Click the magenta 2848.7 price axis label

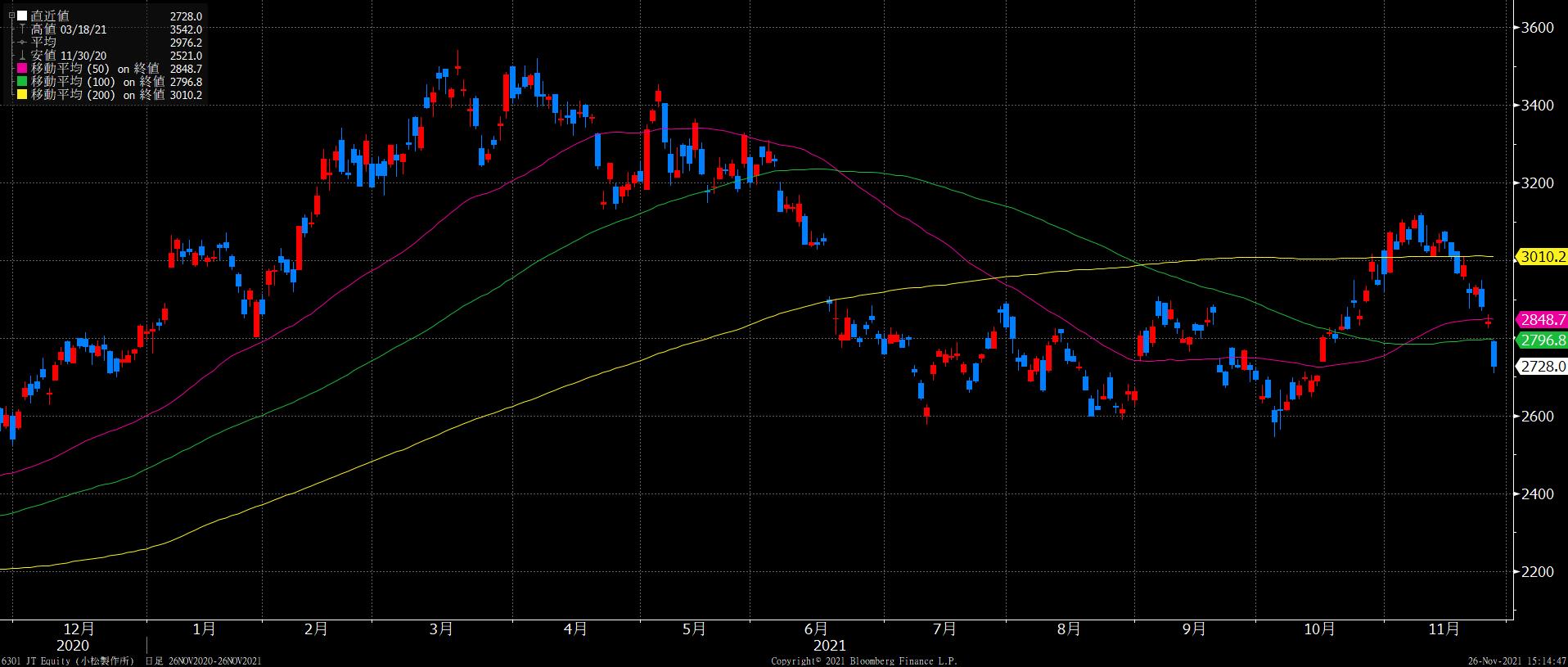pyautogui.click(x=1542, y=319)
